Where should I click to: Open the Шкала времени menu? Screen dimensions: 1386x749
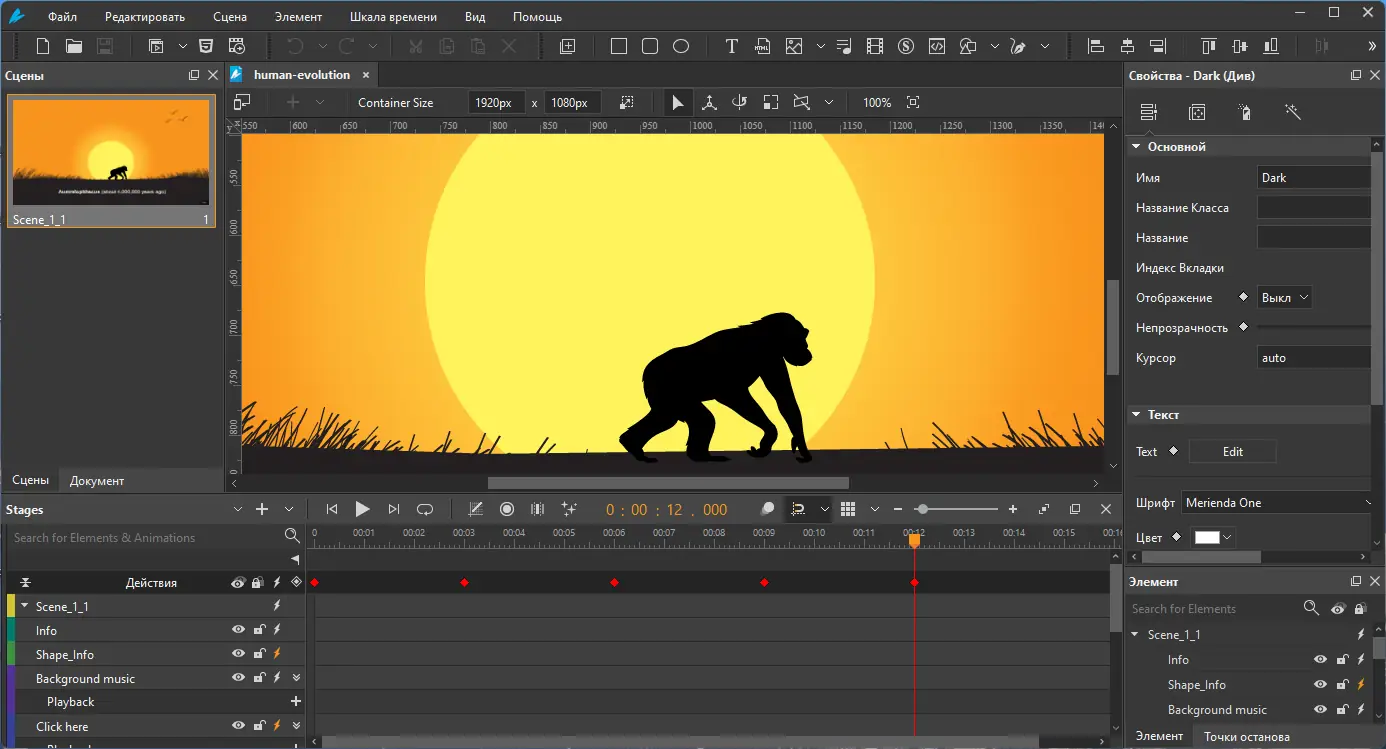pyautogui.click(x=393, y=17)
